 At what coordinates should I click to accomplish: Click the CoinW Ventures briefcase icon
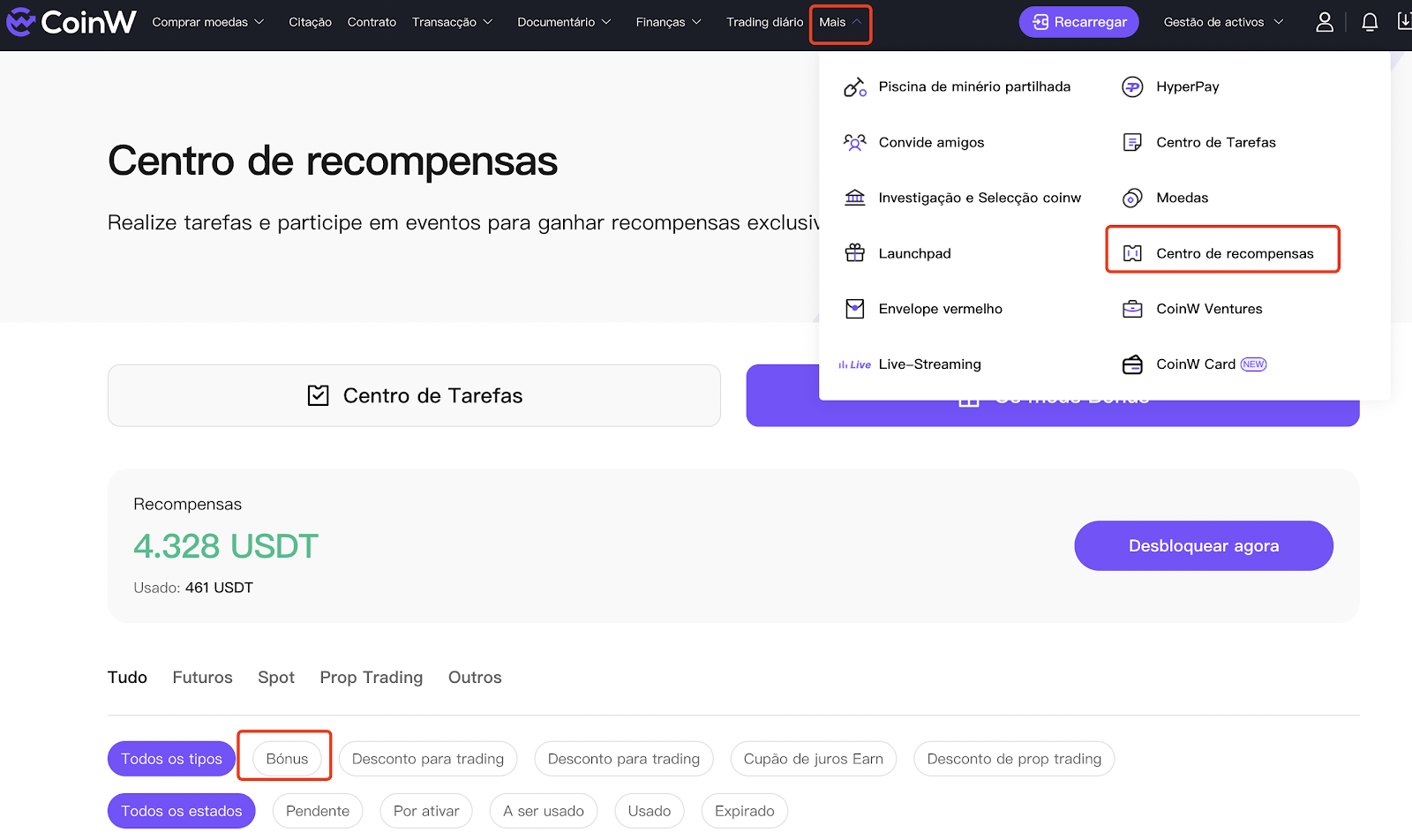1132,309
